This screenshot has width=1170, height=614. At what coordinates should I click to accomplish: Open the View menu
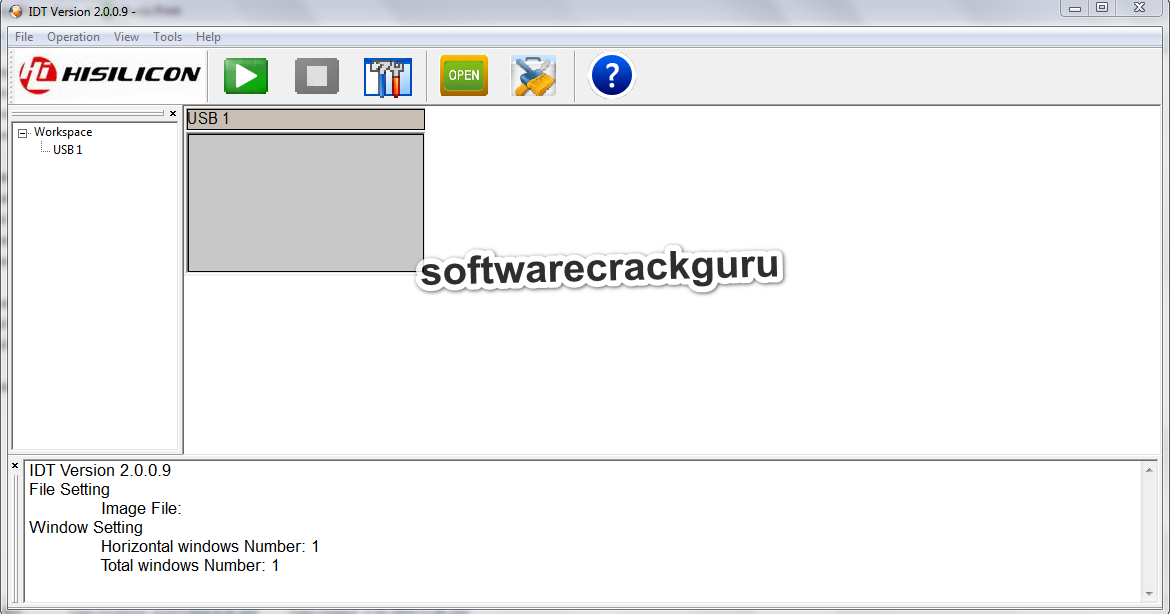pyautogui.click(x=126, y=37)
